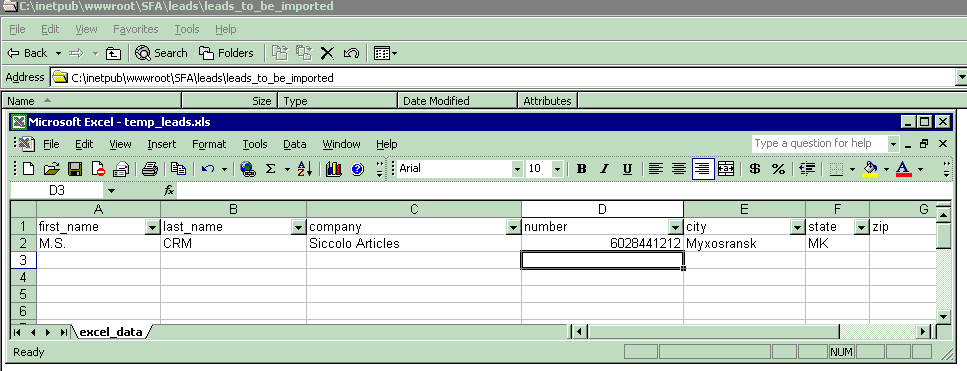Image resolution: width=967 pixels, height=371 pixels.
Task: Click Copy To icon in Explorer toolbar
Action: [303, 53]
